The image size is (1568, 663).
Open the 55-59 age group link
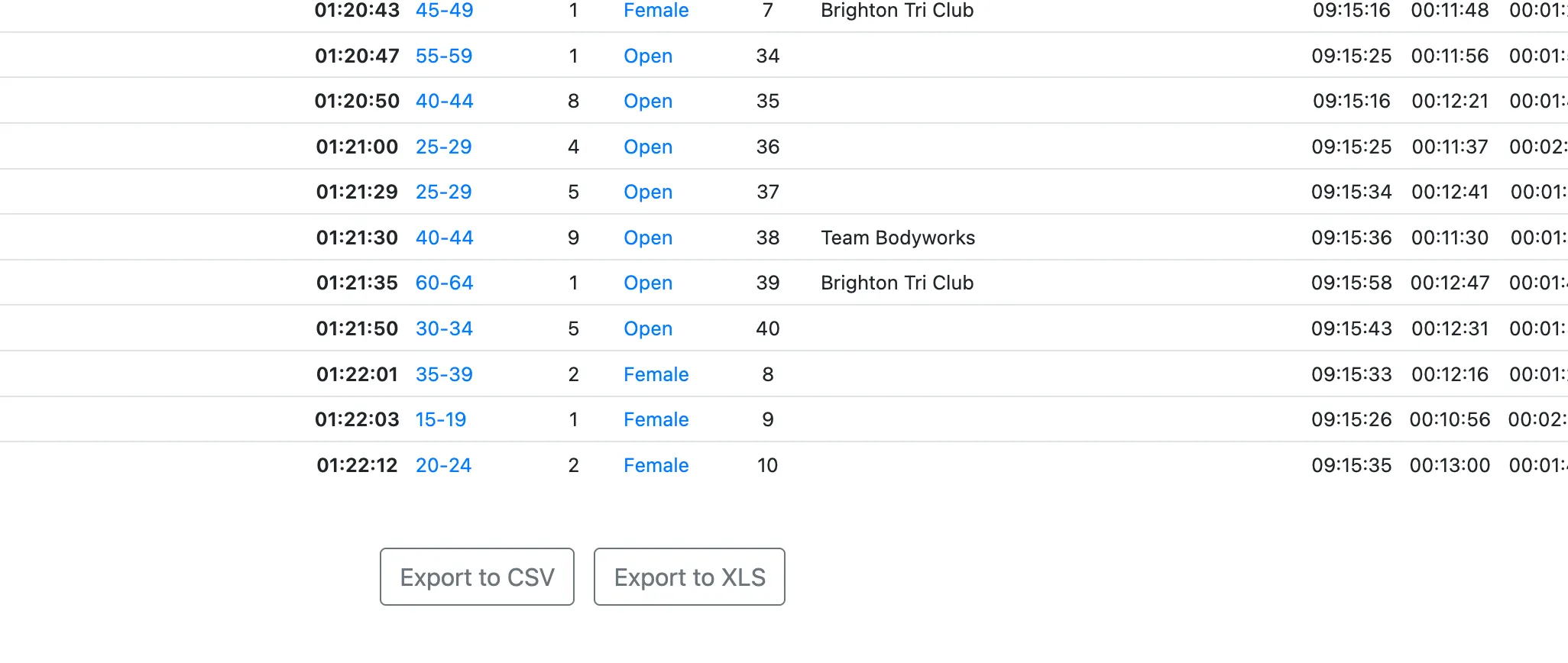coord(444,56)
